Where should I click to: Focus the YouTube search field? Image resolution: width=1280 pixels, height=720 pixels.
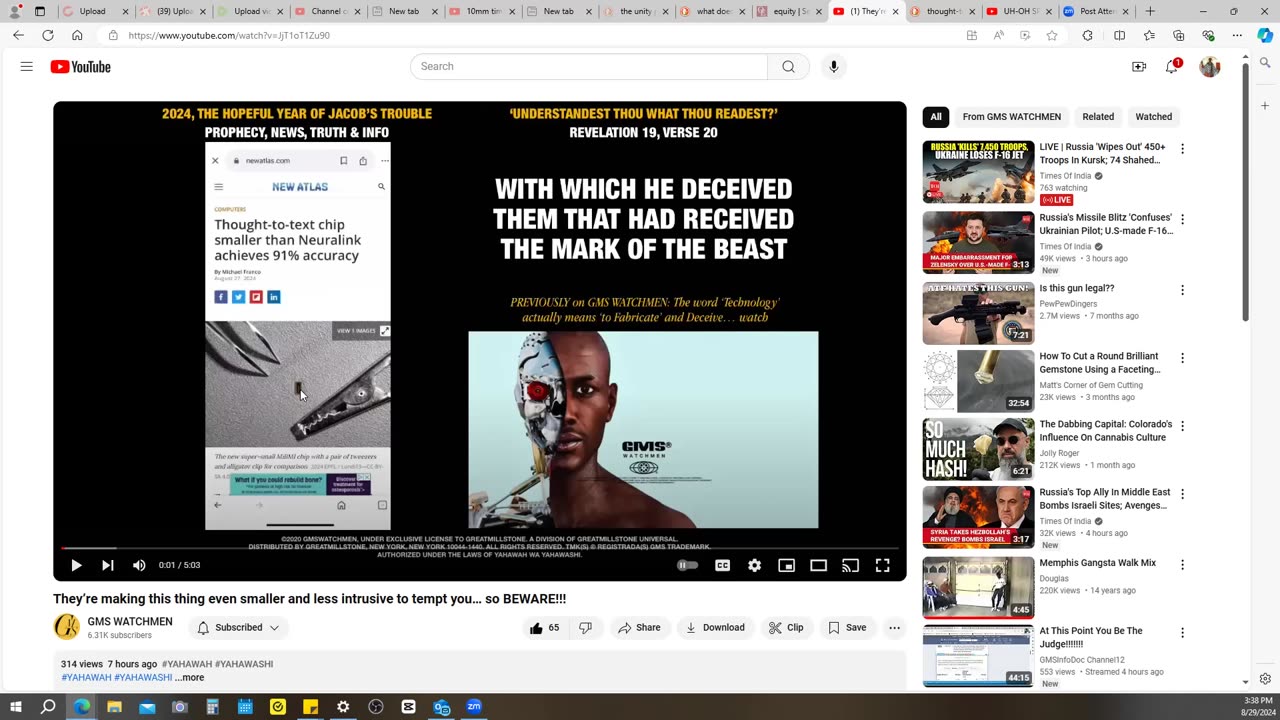pyautogui.click(x=589, y=67)
